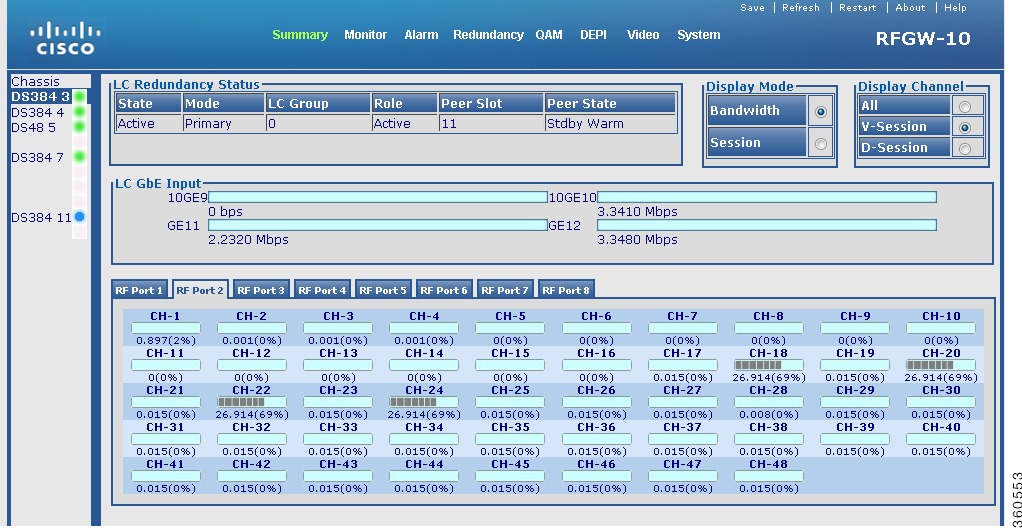This screenshot has height=528, width=1022.
Task: Select DS384 3 in the chassis list
Action: [x=40, y=97]
